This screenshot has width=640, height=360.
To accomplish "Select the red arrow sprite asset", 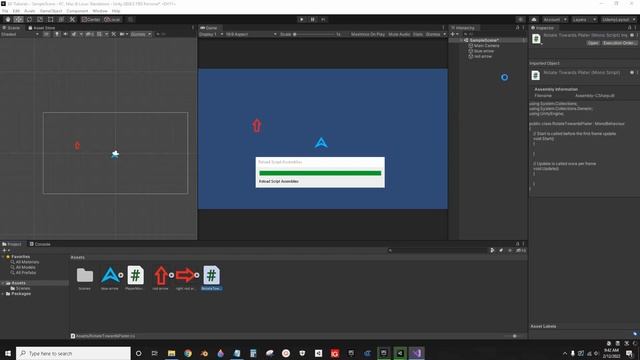I will (161, 275).
